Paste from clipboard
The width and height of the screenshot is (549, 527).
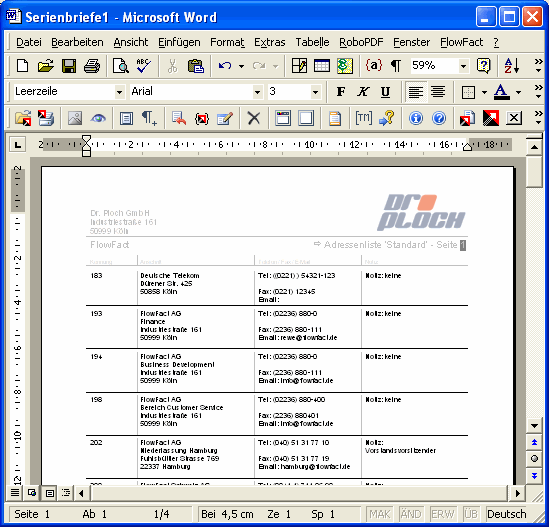click(x=196, y=65)
